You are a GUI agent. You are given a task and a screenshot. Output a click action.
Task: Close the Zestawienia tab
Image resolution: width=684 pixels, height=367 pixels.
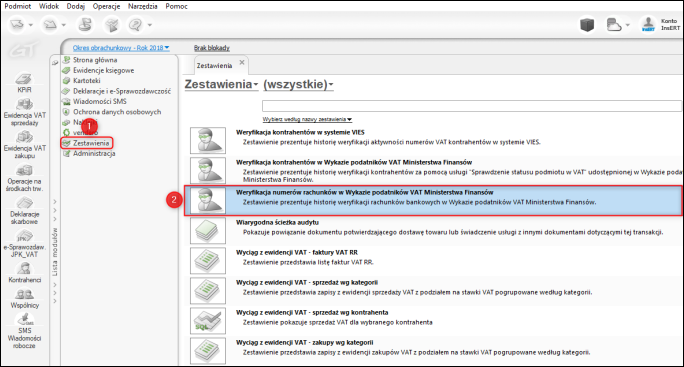pyautogui.click(x=242, y=62)
